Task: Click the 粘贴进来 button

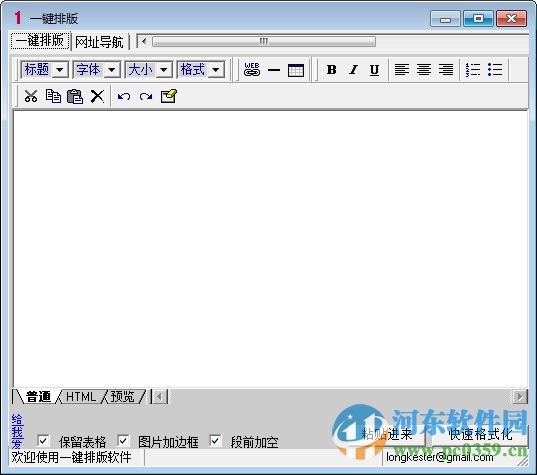Action: tap(387, 434)
